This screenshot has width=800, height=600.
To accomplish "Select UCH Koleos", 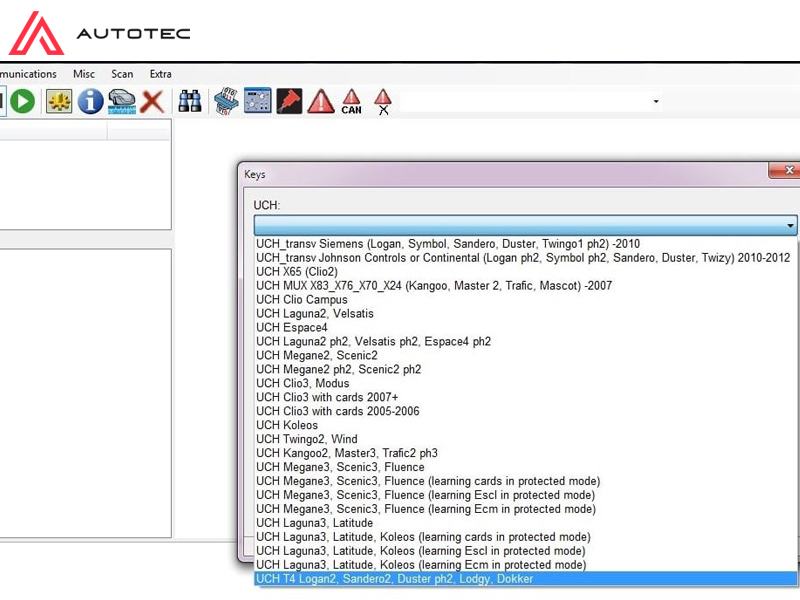I will tap(526, 425).
